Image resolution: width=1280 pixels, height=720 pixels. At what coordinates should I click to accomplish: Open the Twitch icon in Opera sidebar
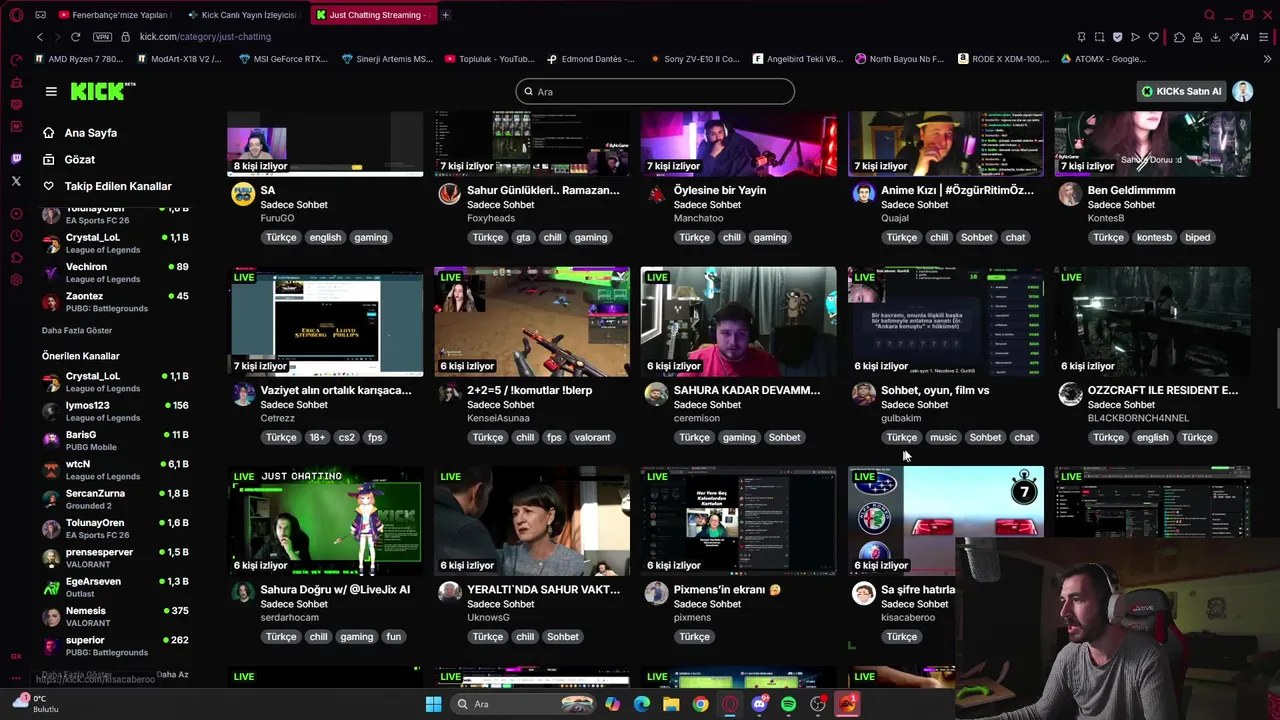click(x=16, y=159)
